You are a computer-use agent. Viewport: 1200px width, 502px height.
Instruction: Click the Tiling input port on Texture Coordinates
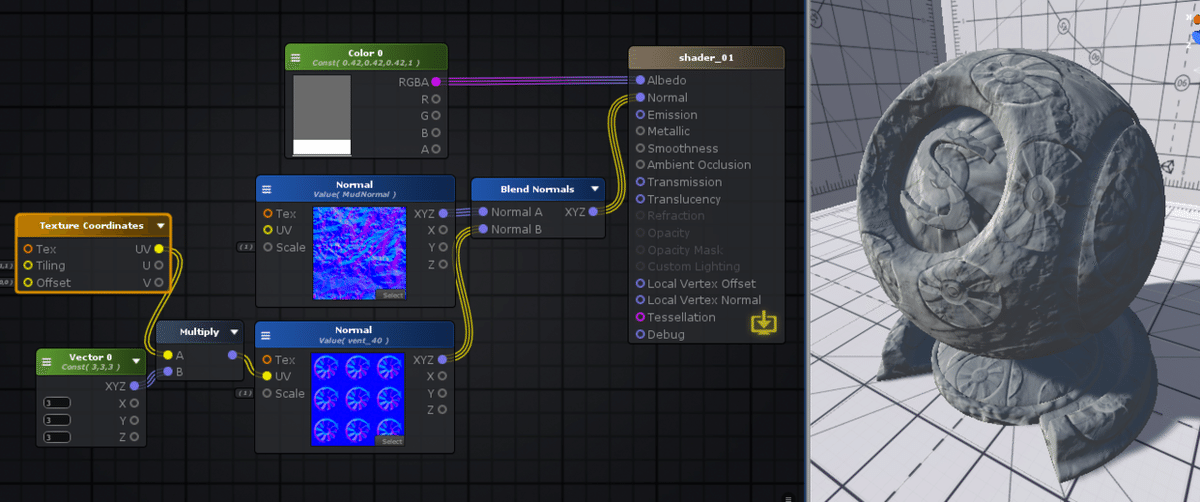[x=28, y=265]
